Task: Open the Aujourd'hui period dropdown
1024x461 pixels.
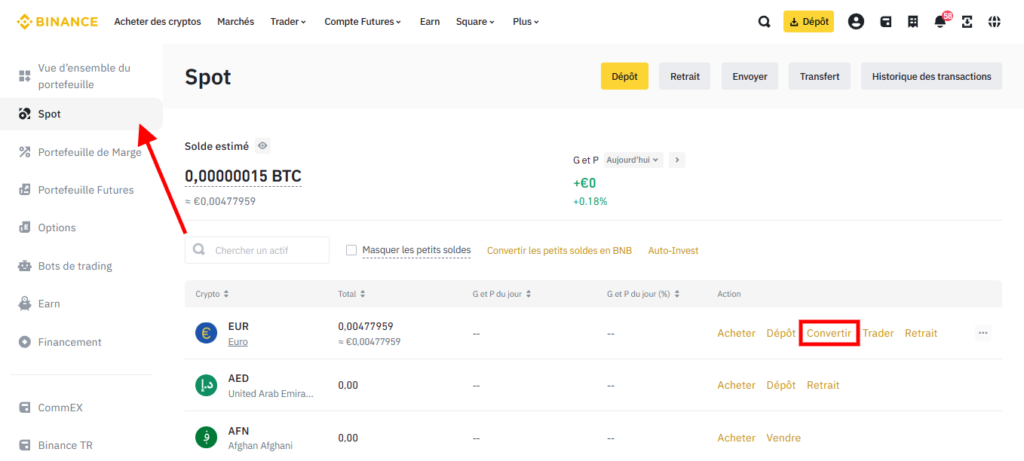Action: 633,160
